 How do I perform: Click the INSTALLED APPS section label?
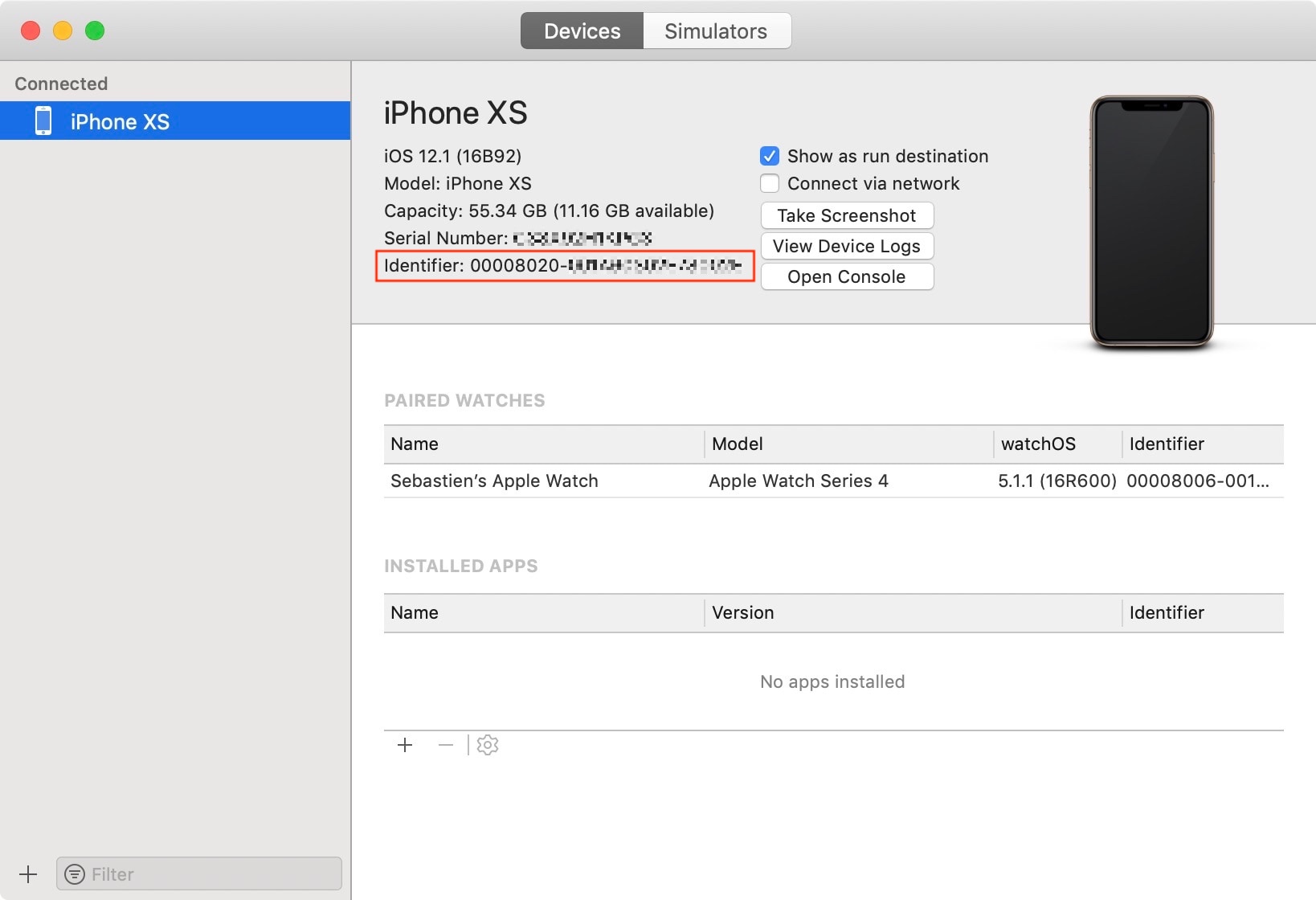point(461,566)
